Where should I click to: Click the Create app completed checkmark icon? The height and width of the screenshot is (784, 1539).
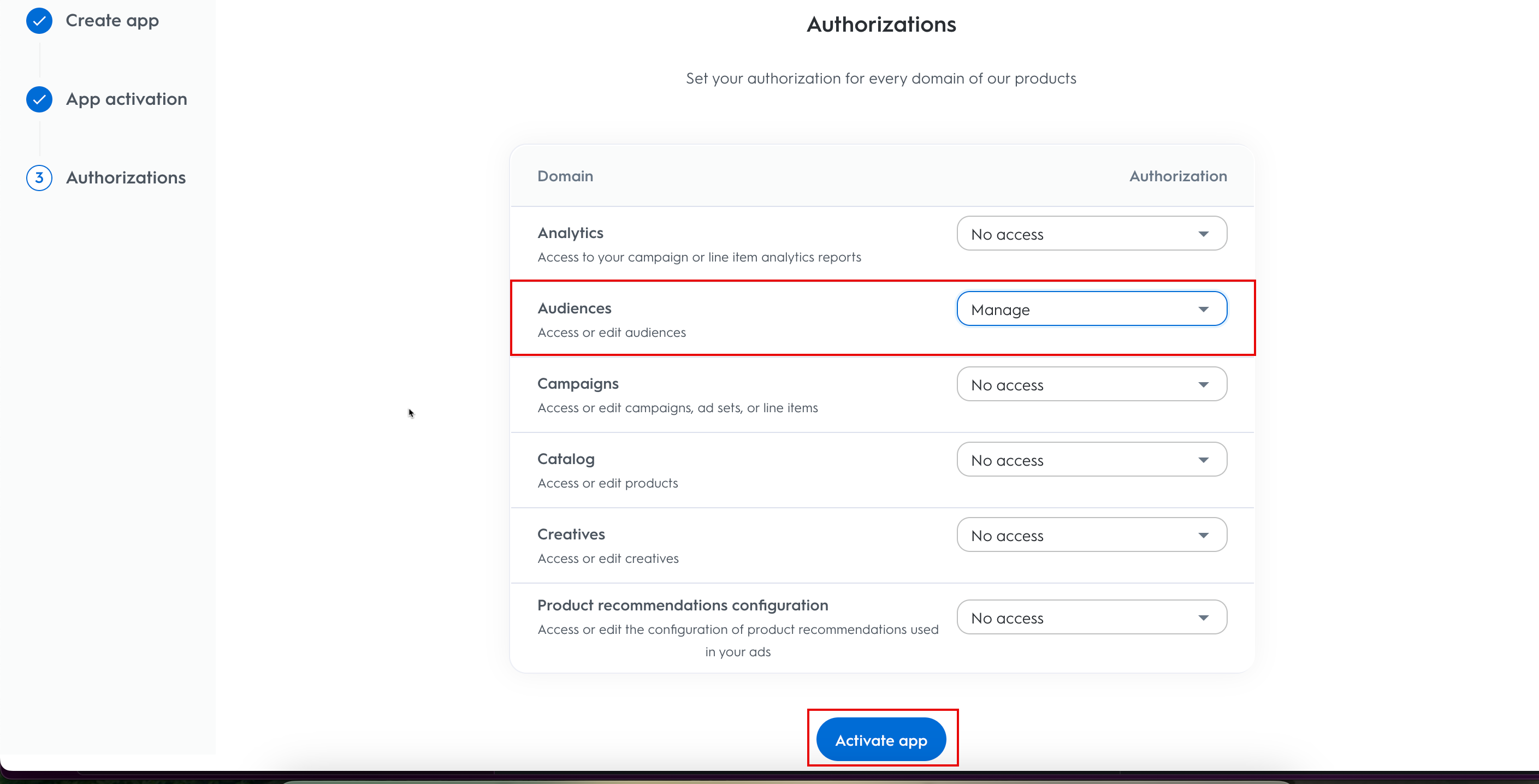[38, 20]
